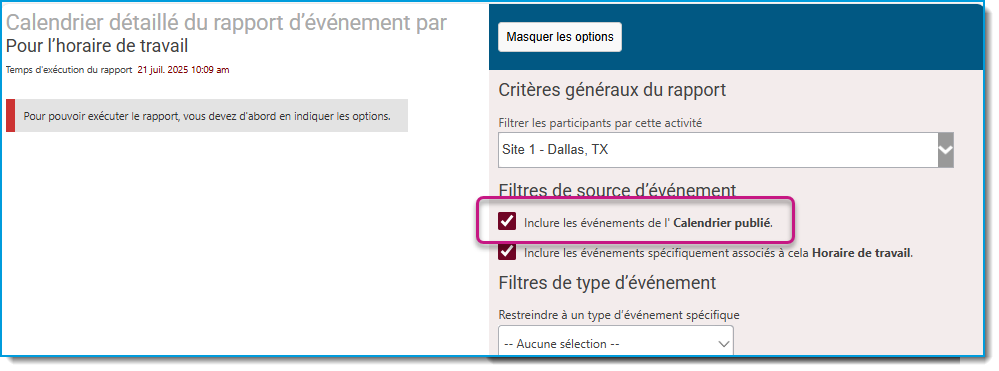Click the subtitle Pour l'horaire de travail

click(x=97, y=46)
